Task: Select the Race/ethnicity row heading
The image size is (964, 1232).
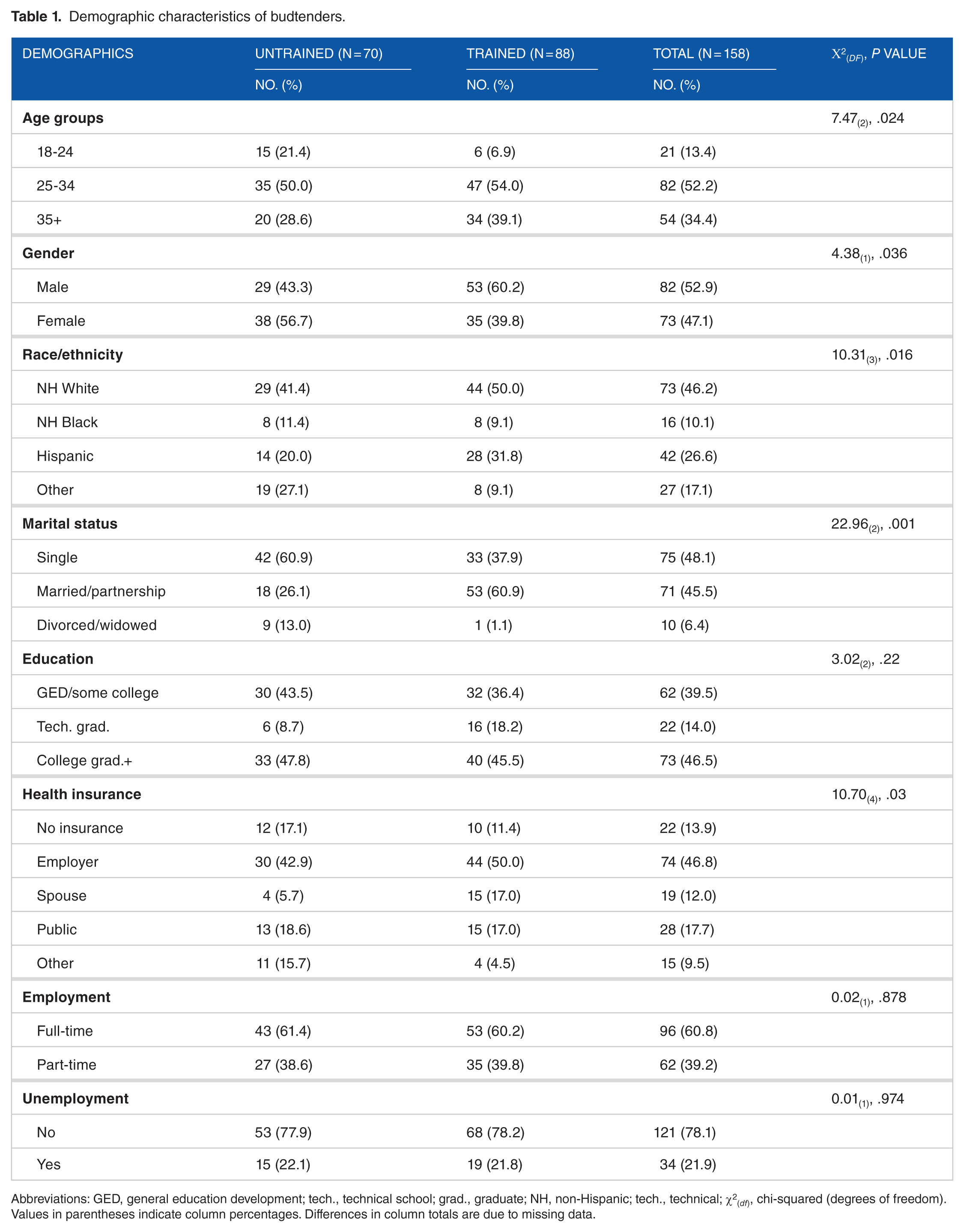Action: [x=73, y=355]
